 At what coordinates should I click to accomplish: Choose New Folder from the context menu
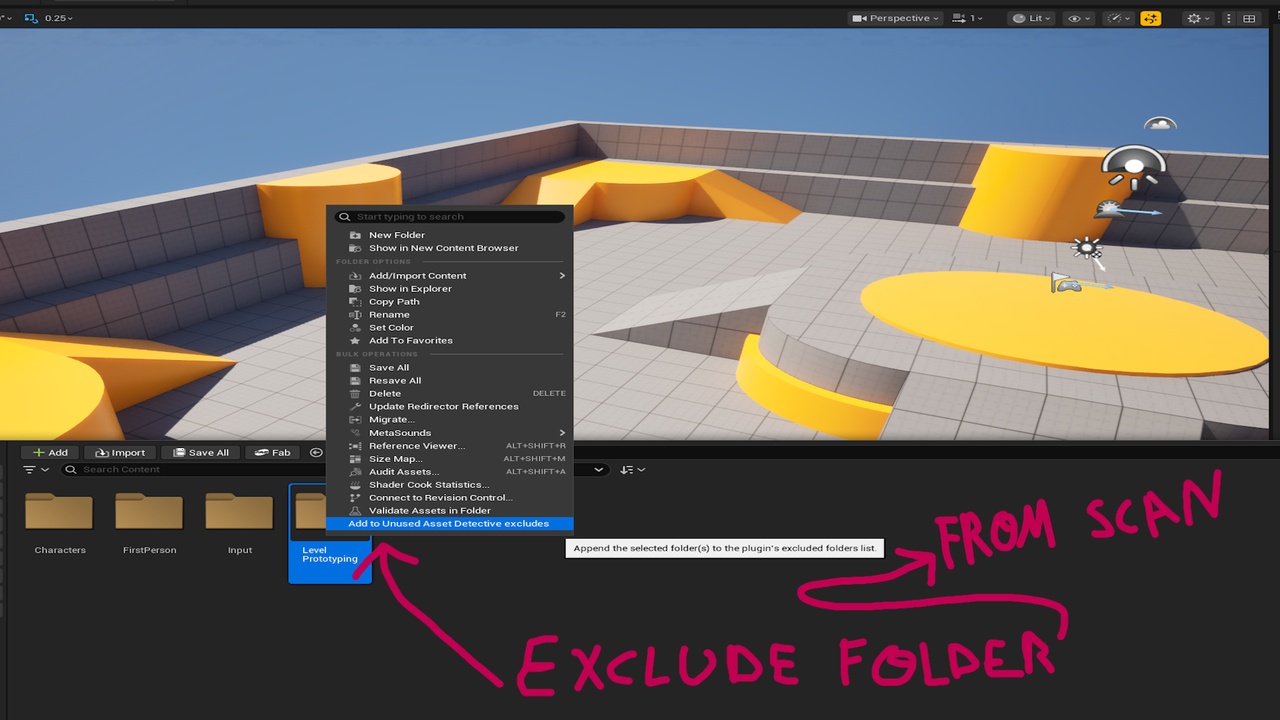[450, 235]
